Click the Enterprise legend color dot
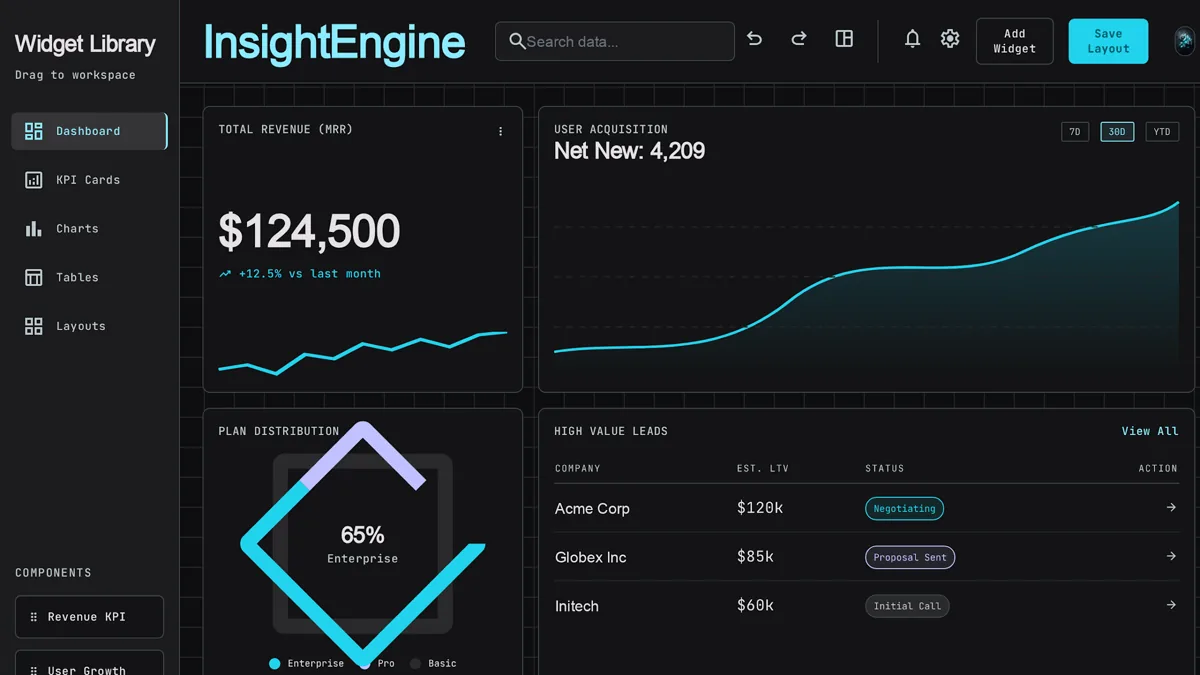The width and height of the screenshot is (1200, 675). [275, 663]
